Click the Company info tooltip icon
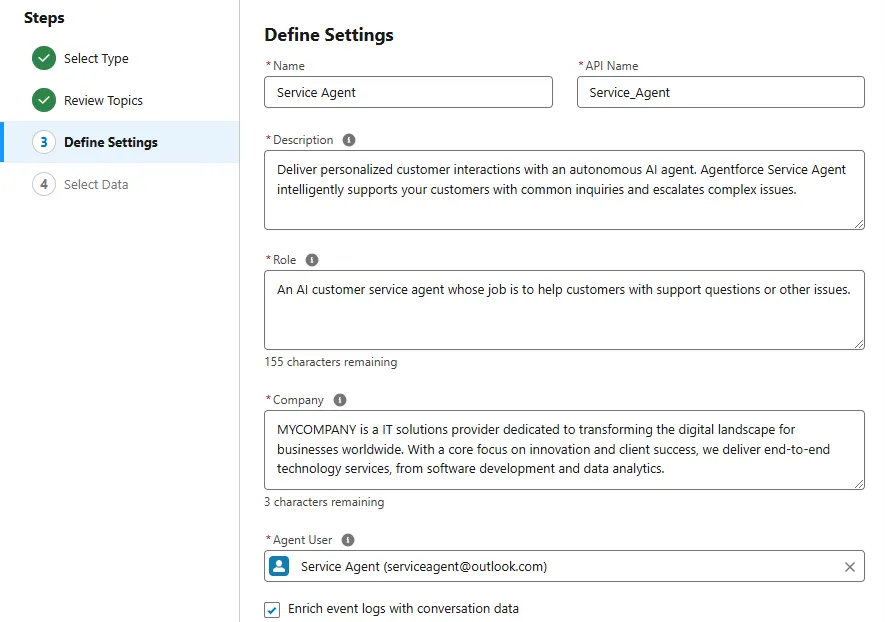The width and height of the screenshot is (885, 622). [x=339, y=400]
